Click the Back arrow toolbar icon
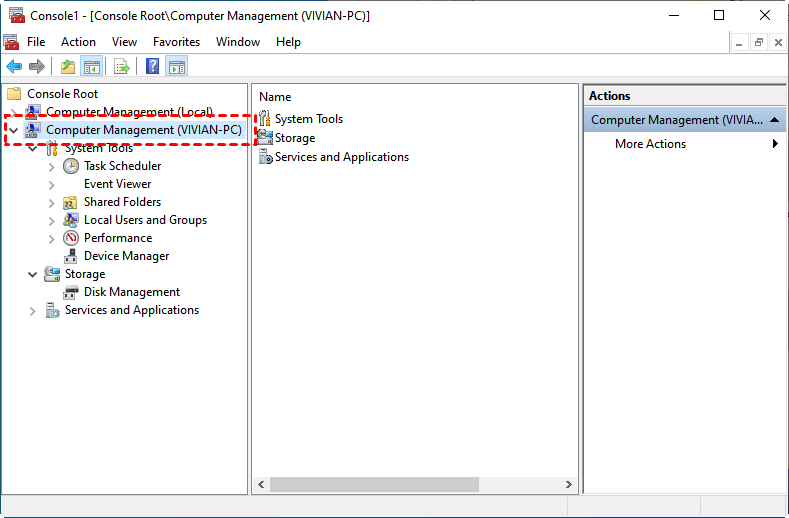The image size is (789, 518). [14, 67]
